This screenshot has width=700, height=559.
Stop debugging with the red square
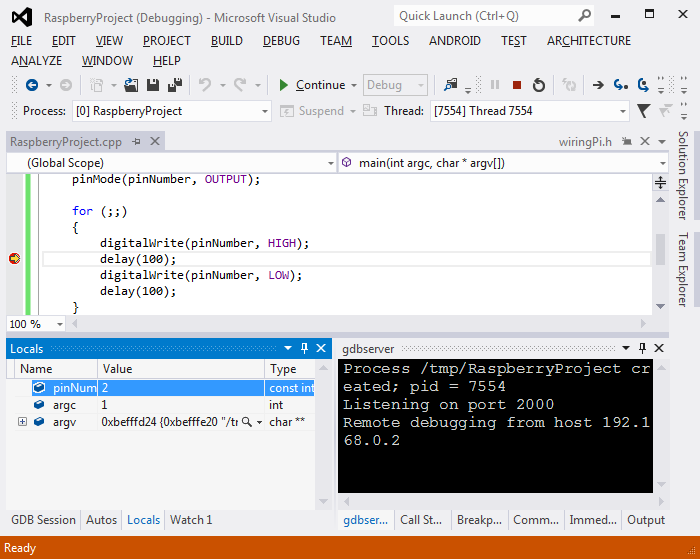[x=517, y=85]
